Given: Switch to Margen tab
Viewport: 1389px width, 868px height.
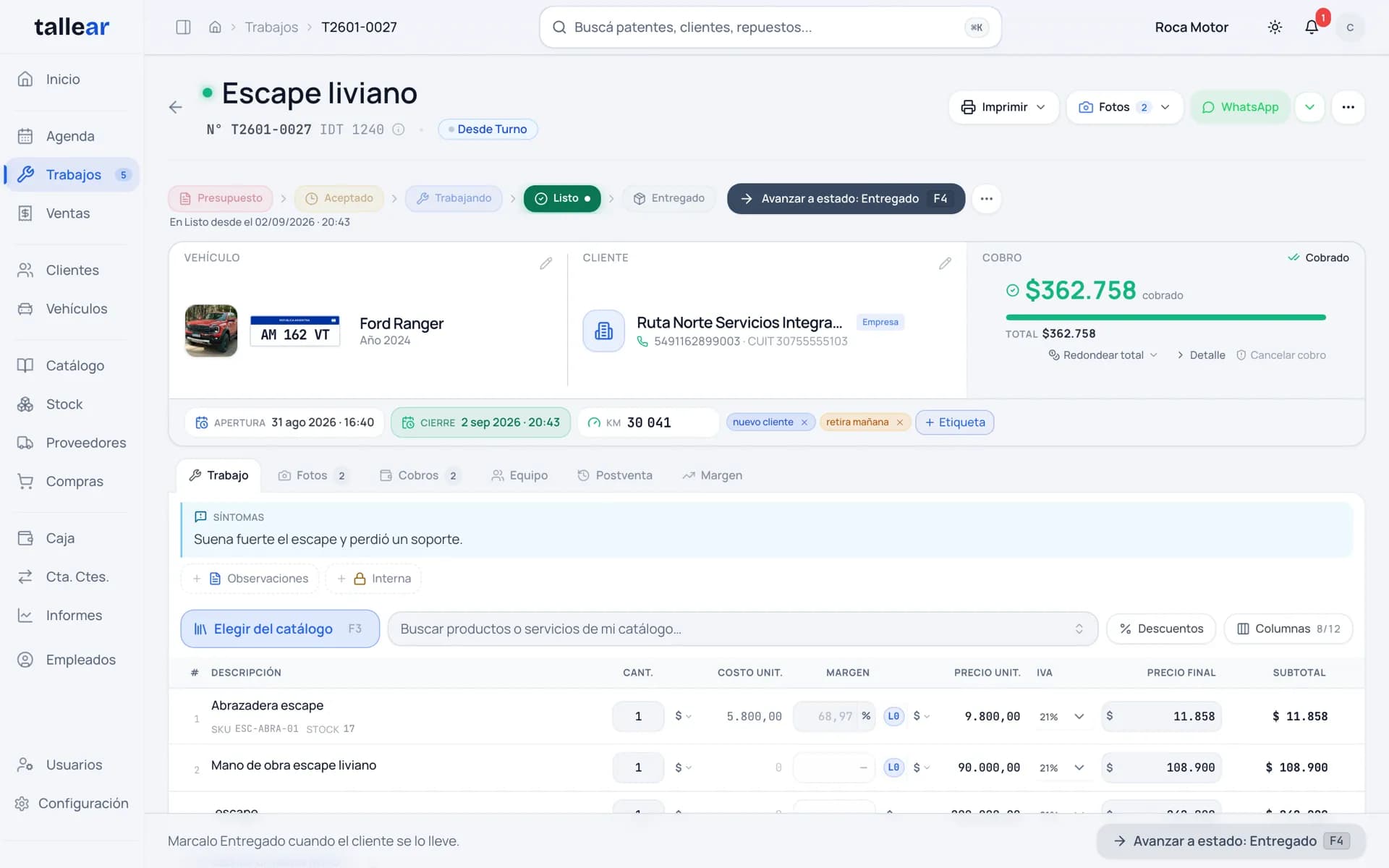Looking at the screenshot, I should (712, 475).
